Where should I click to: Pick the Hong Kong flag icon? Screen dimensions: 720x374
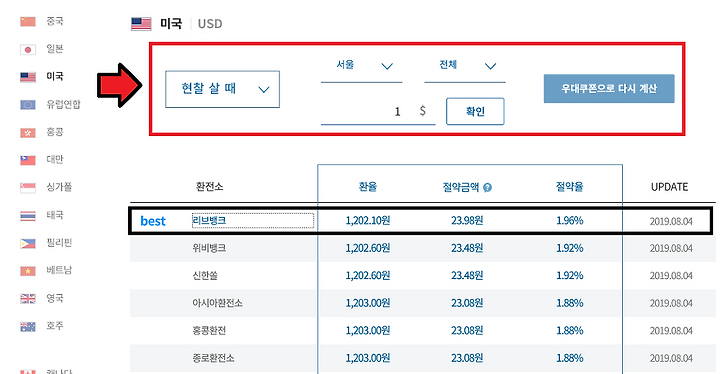(28, 133)
